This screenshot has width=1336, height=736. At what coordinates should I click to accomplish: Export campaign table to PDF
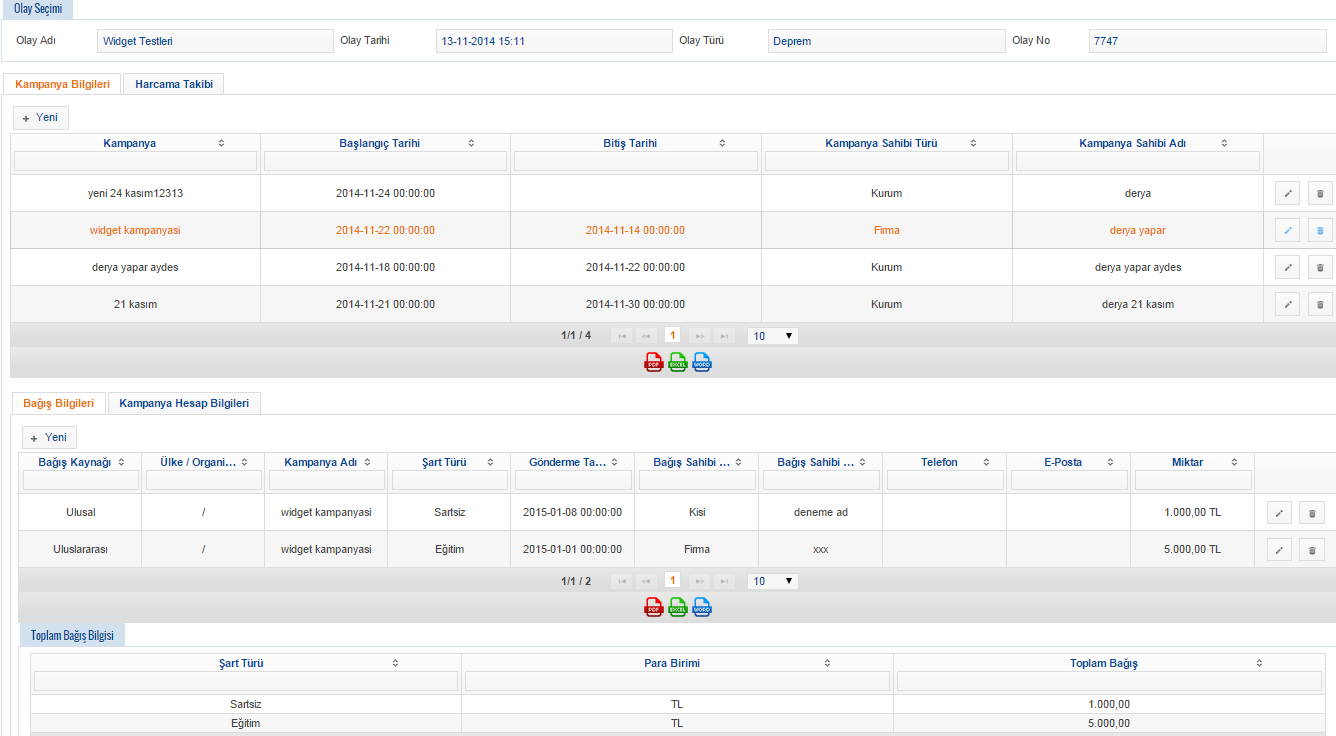click(x=654, y=363)
